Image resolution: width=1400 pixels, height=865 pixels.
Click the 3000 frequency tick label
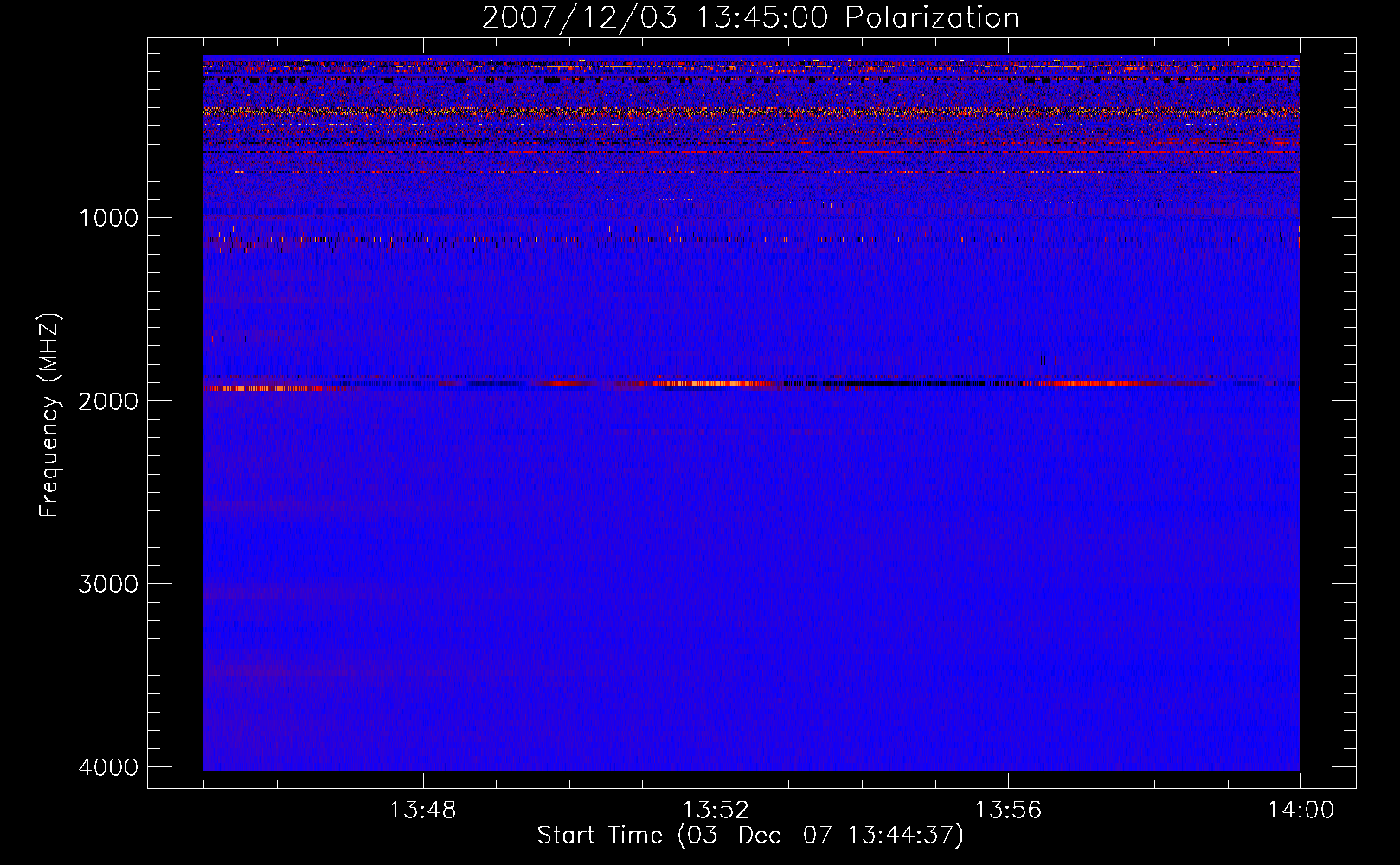click(x=108, y=584)
